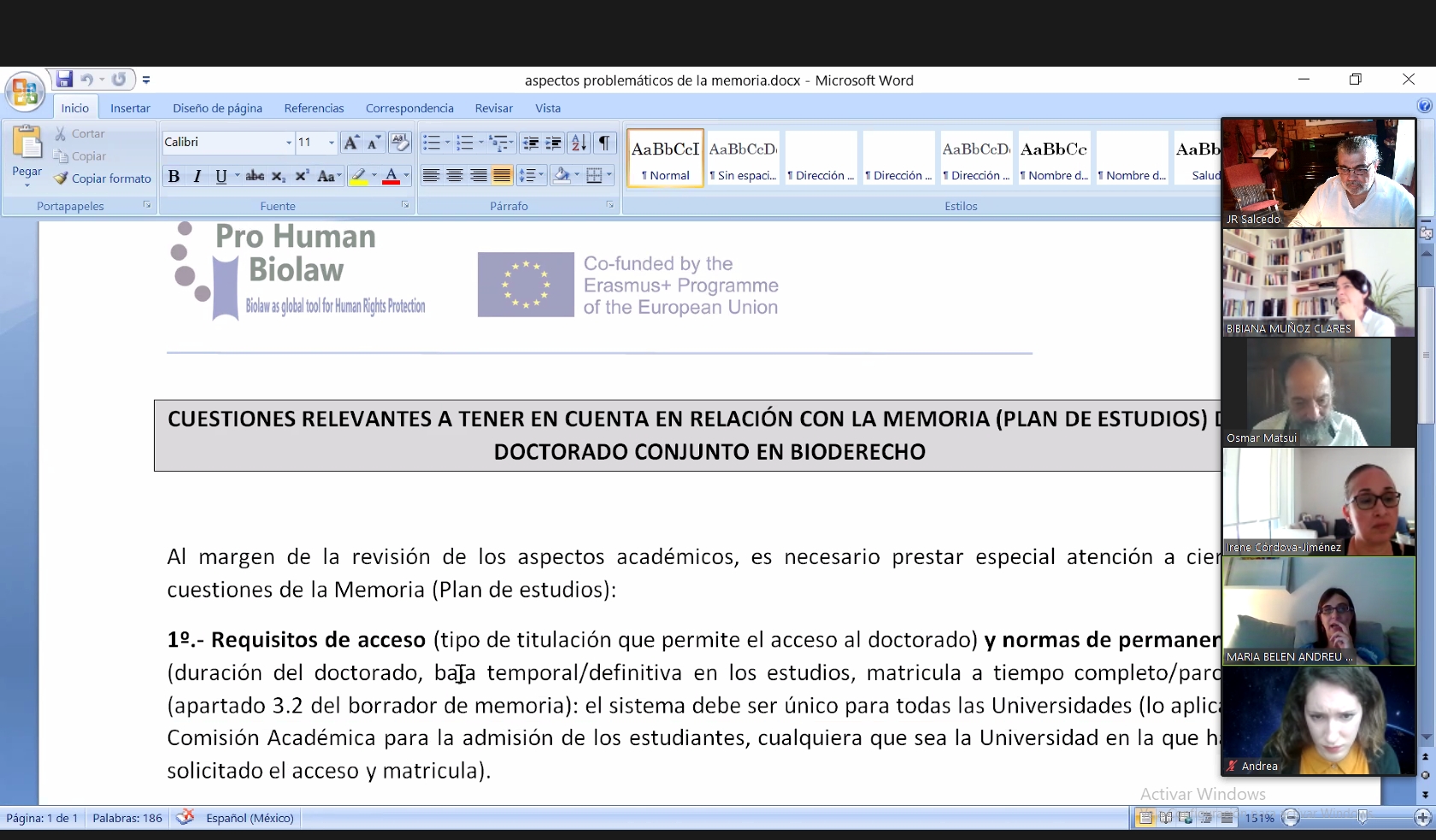Screen dimensions: 1436x840
Task: Switch to Web Layout view
Action: [1186, 818]
